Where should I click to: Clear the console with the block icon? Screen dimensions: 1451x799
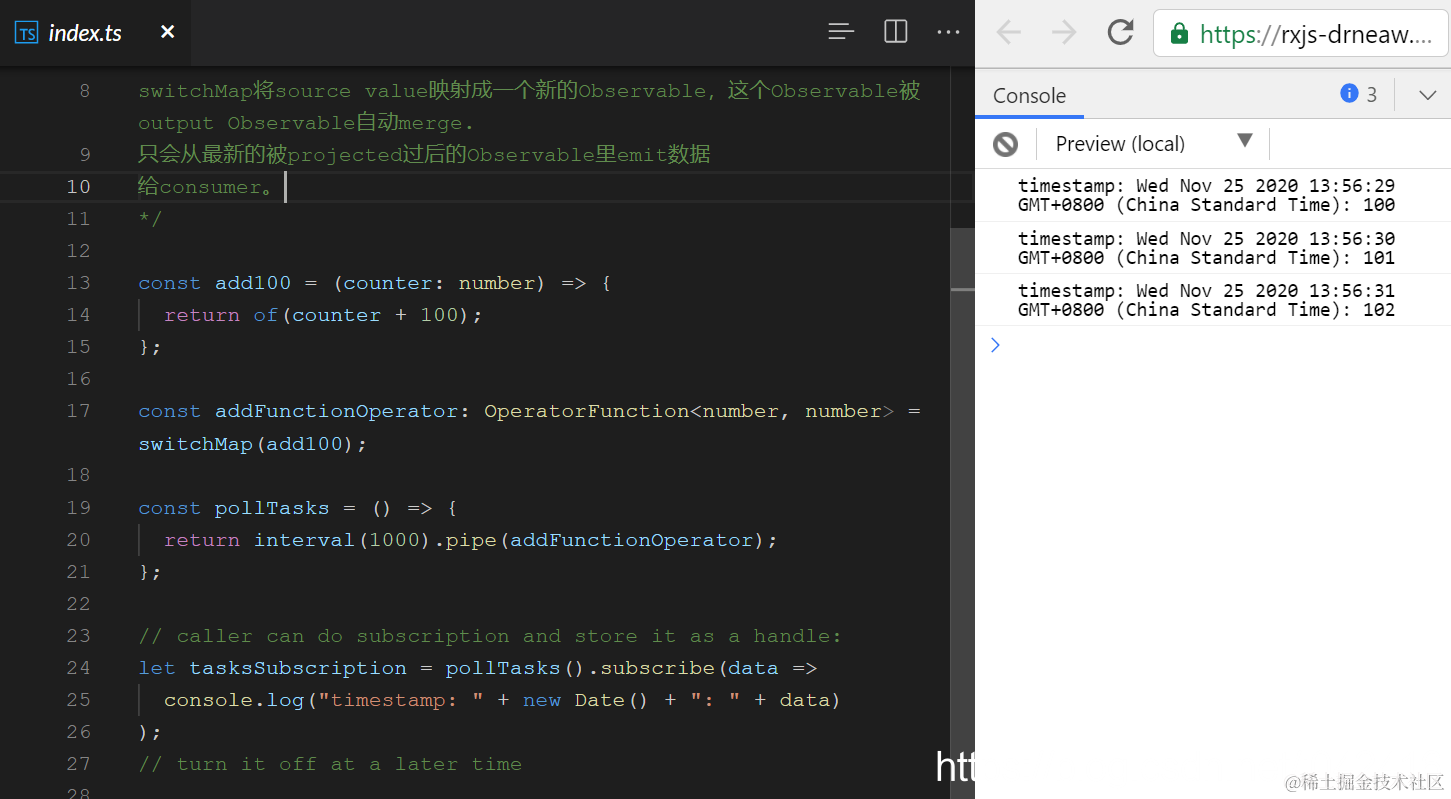(1005, 144)
